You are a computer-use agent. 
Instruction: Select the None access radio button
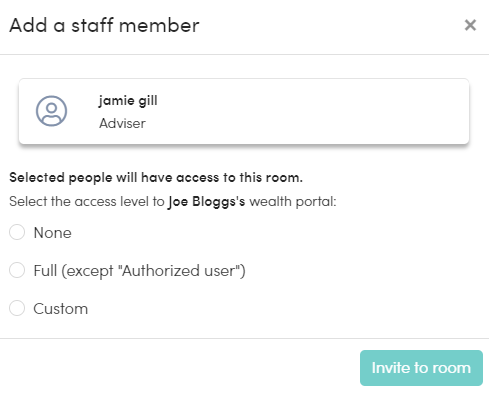coord(17,232)
